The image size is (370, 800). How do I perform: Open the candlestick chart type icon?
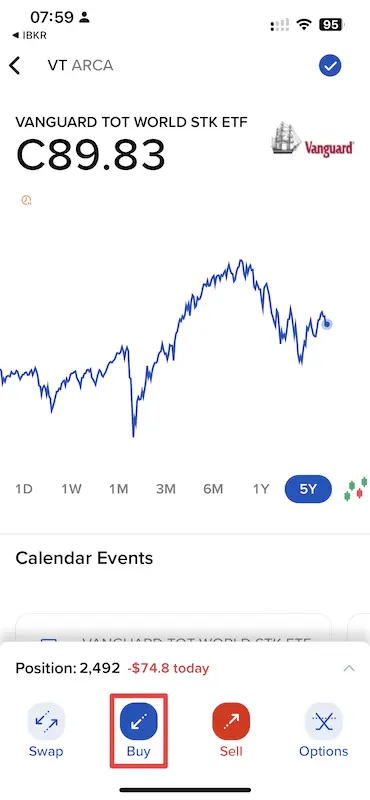click(356, 489)
